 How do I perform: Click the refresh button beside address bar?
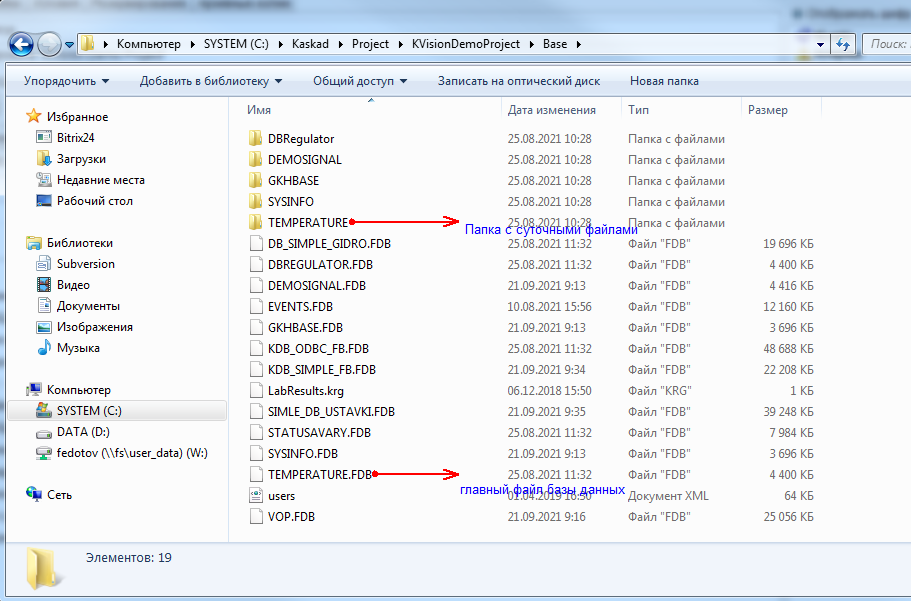pos(842,44)
